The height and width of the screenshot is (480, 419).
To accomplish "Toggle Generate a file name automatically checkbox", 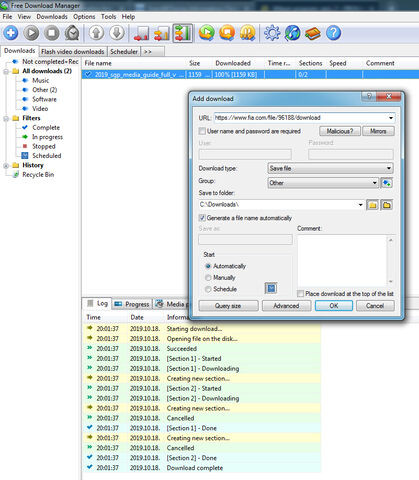I will [x=202, y=218].
